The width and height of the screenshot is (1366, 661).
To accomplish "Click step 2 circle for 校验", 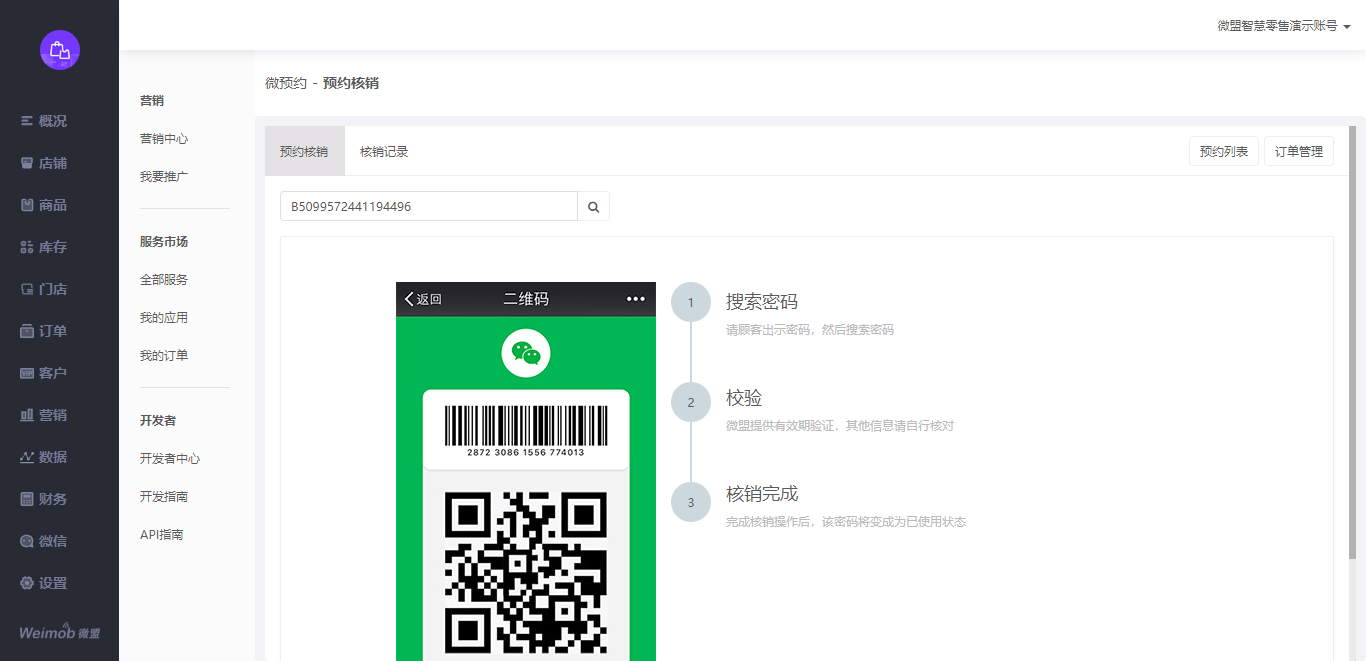I will click(x=691, y=402).
